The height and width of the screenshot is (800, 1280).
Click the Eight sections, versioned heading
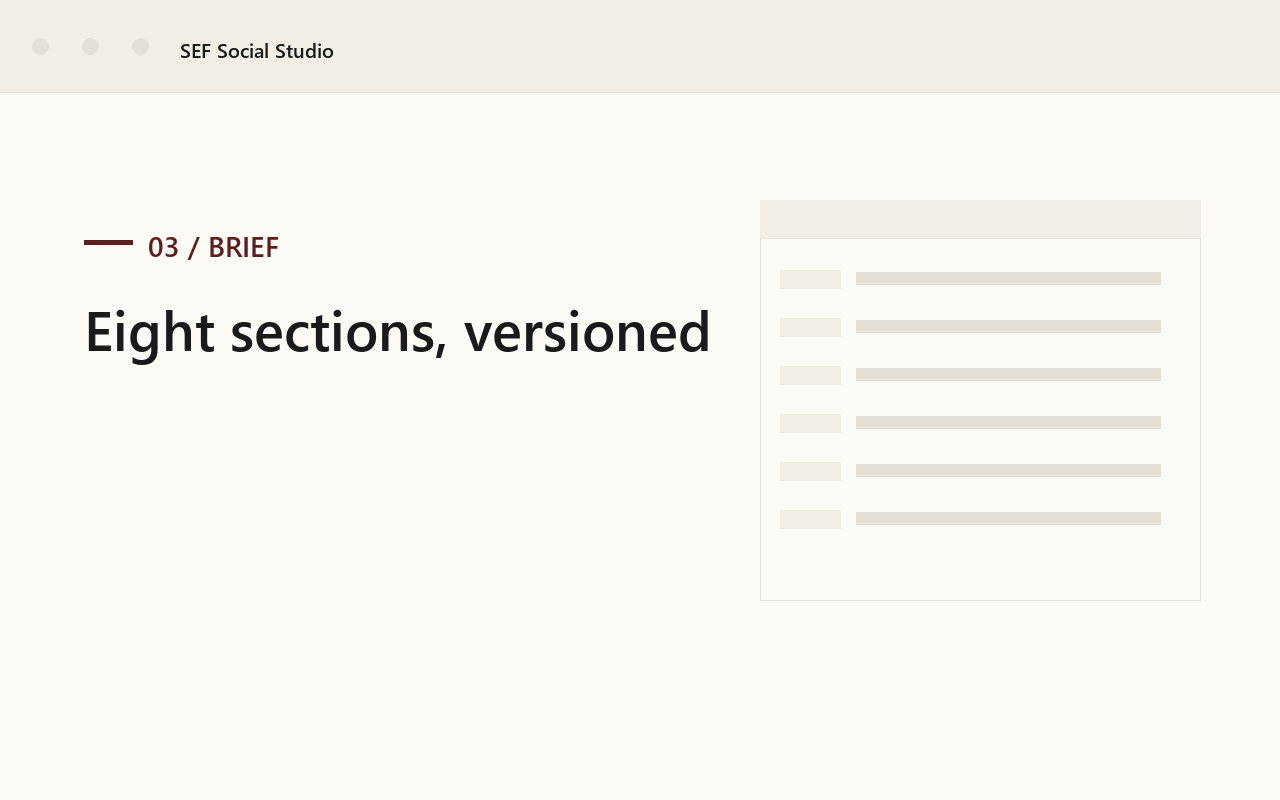pos(397,331)
